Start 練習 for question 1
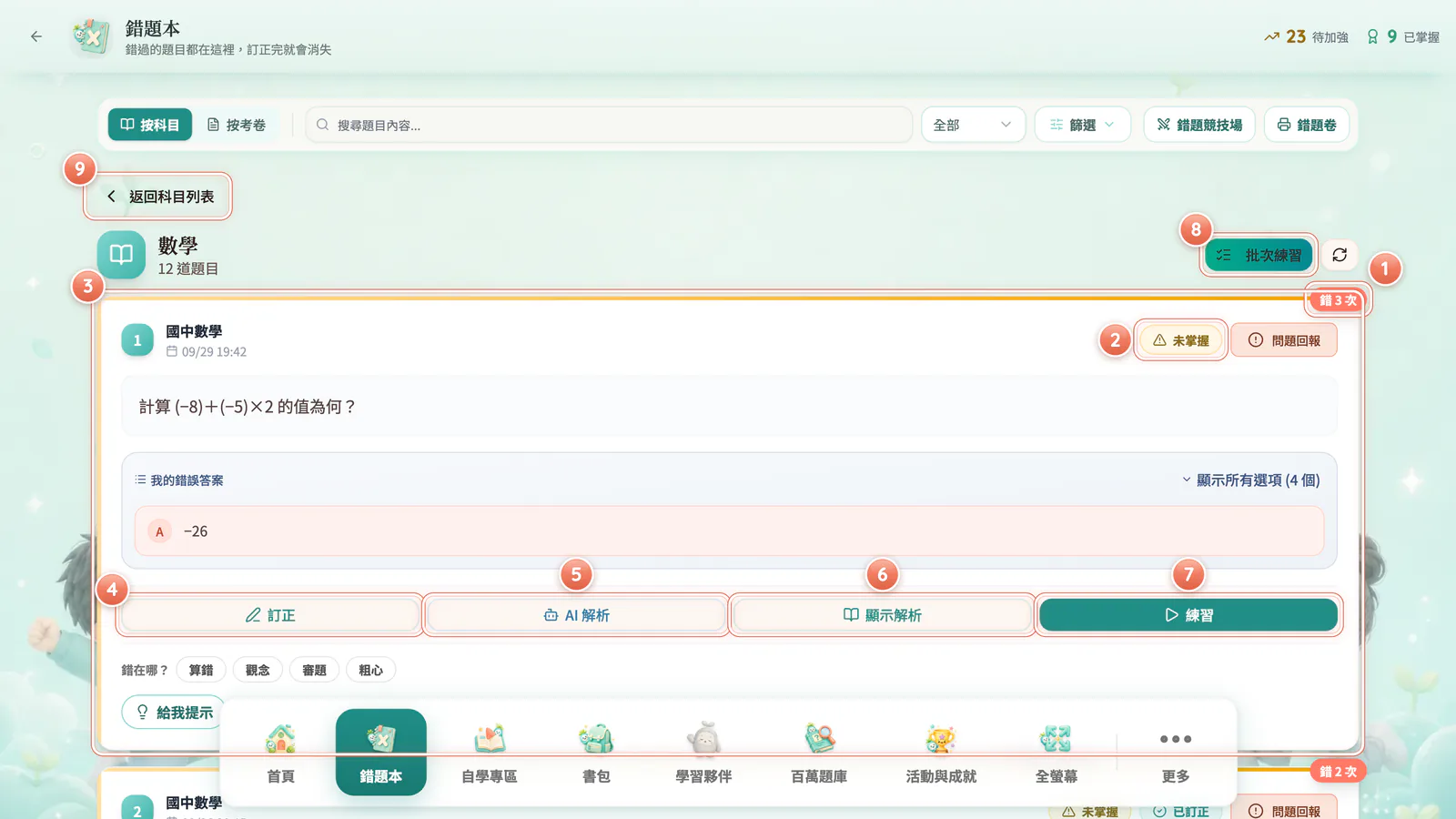This screenshot has width=1456, height=819. coord(1188,615)
